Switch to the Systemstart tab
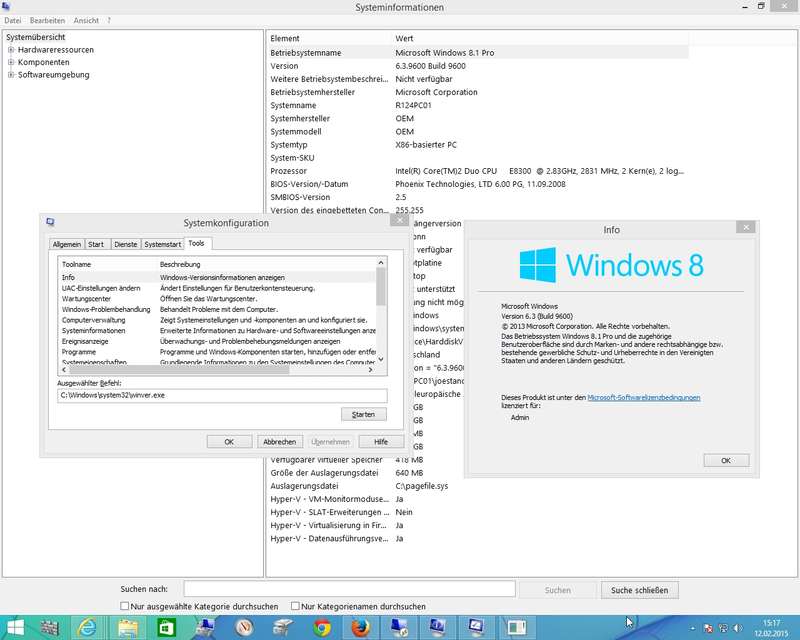The height and width of the screenshot is (640, 800). (x=162, y=244)
